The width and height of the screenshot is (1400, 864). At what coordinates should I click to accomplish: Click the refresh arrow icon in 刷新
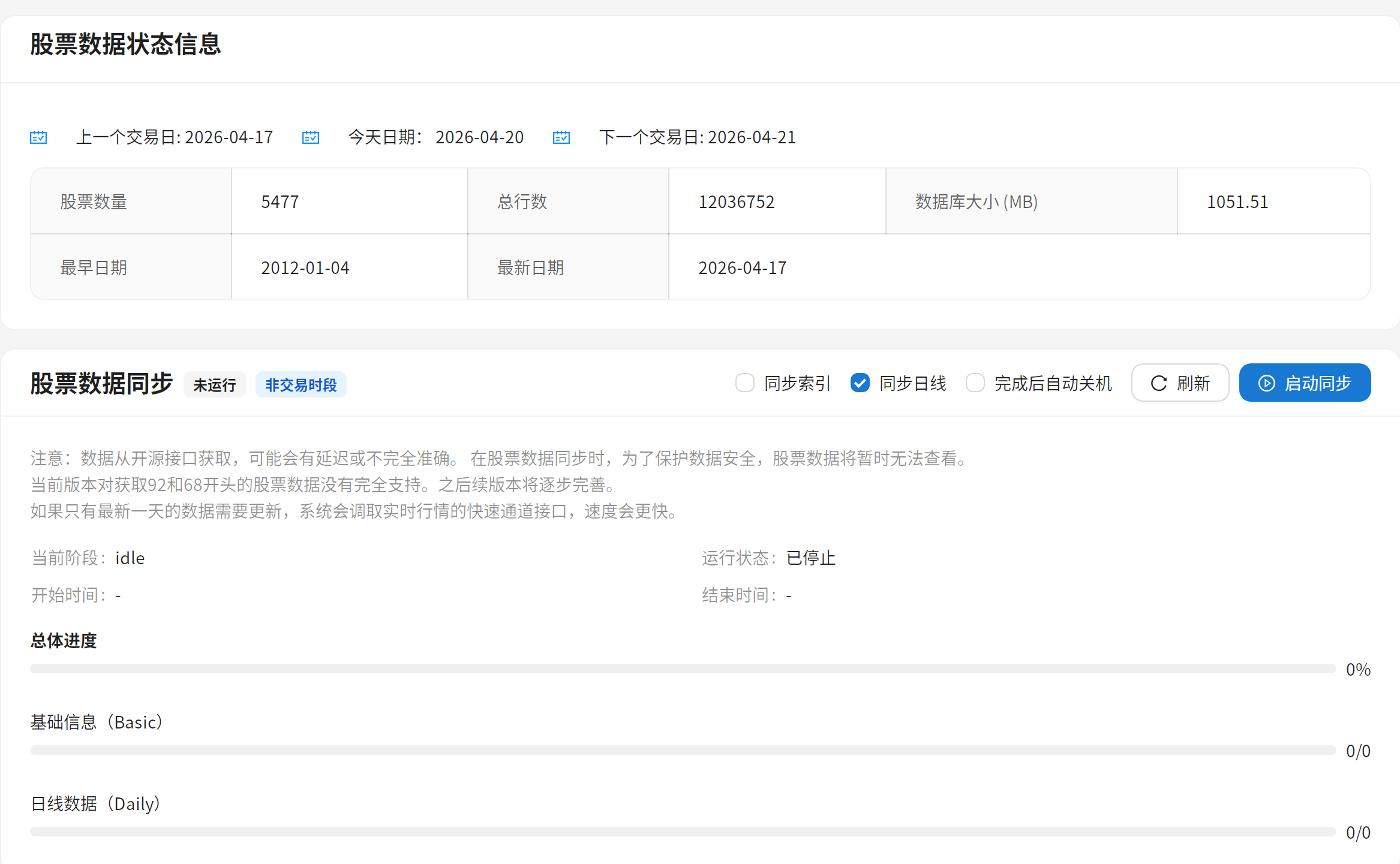coord(1159,383)
